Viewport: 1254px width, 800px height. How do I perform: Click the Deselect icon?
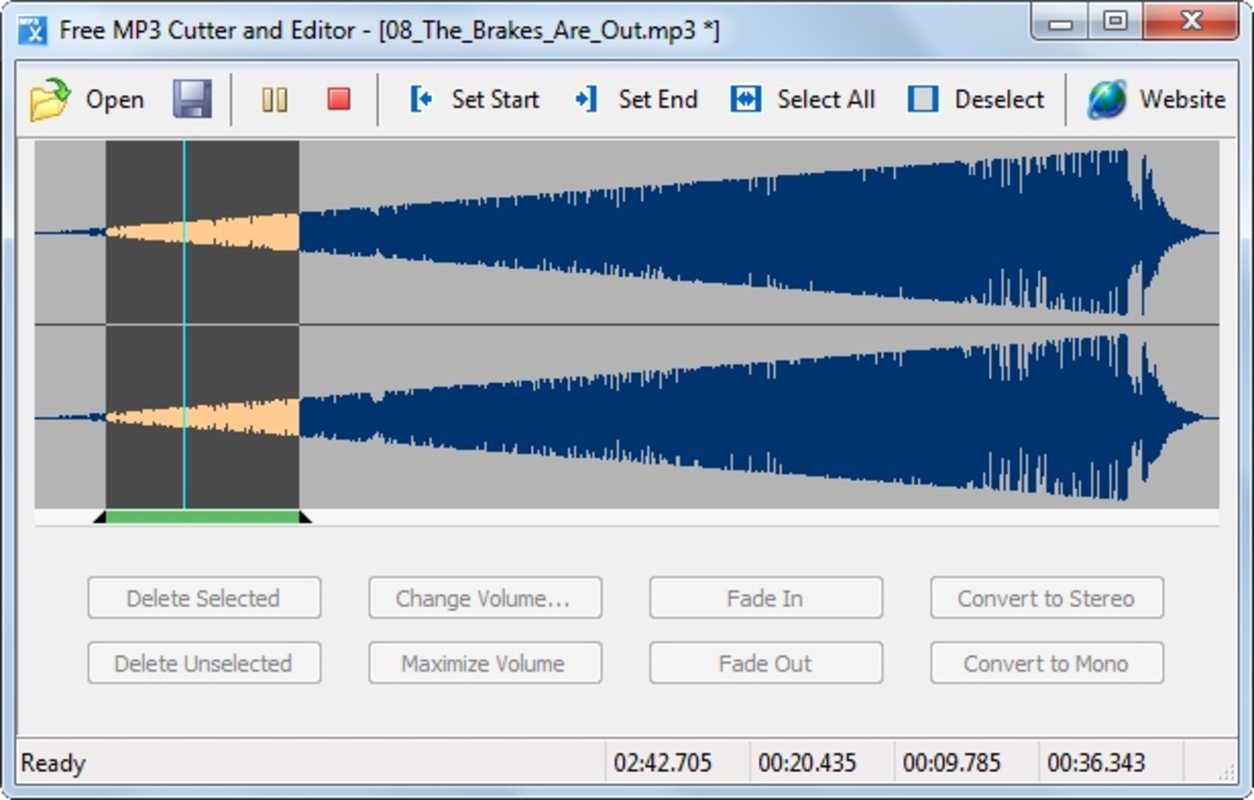922,99
